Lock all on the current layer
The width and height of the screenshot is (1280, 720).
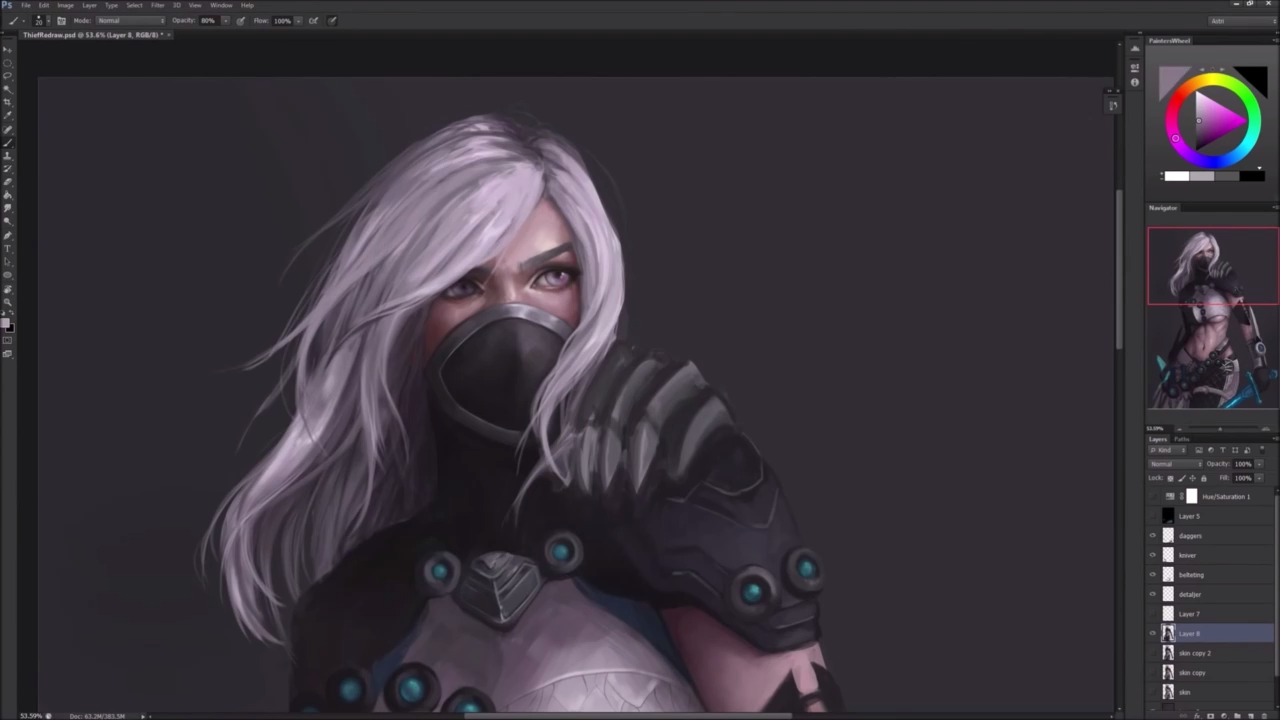[1204, 478]
